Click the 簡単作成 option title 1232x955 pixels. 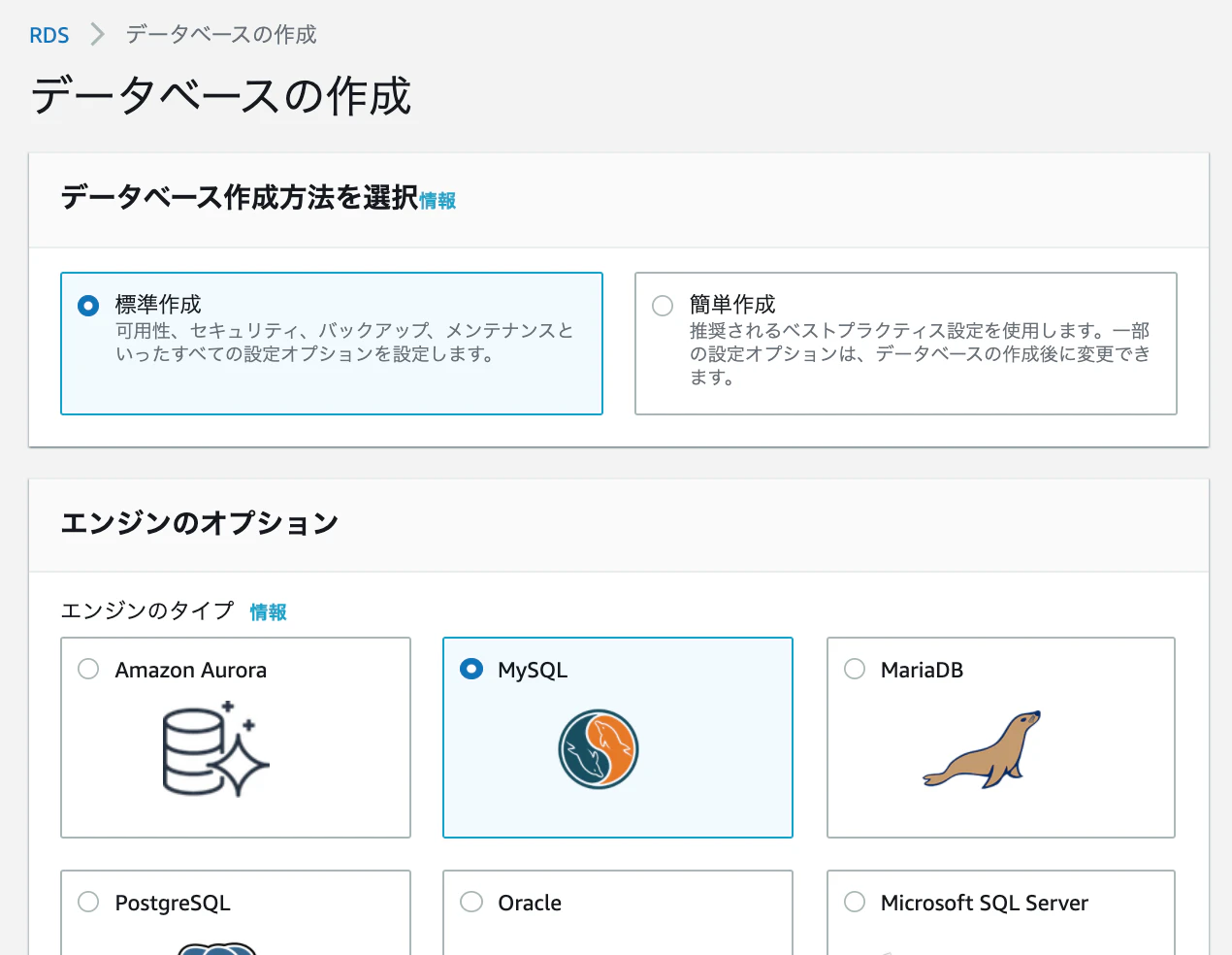tap(732, 305)
